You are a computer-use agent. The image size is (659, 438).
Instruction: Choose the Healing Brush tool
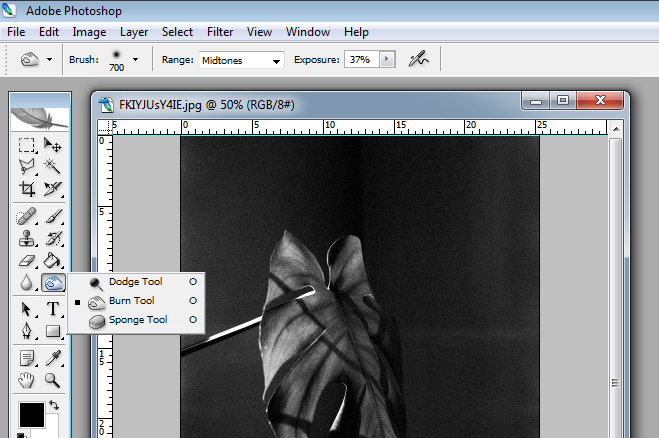pos(28,216)
